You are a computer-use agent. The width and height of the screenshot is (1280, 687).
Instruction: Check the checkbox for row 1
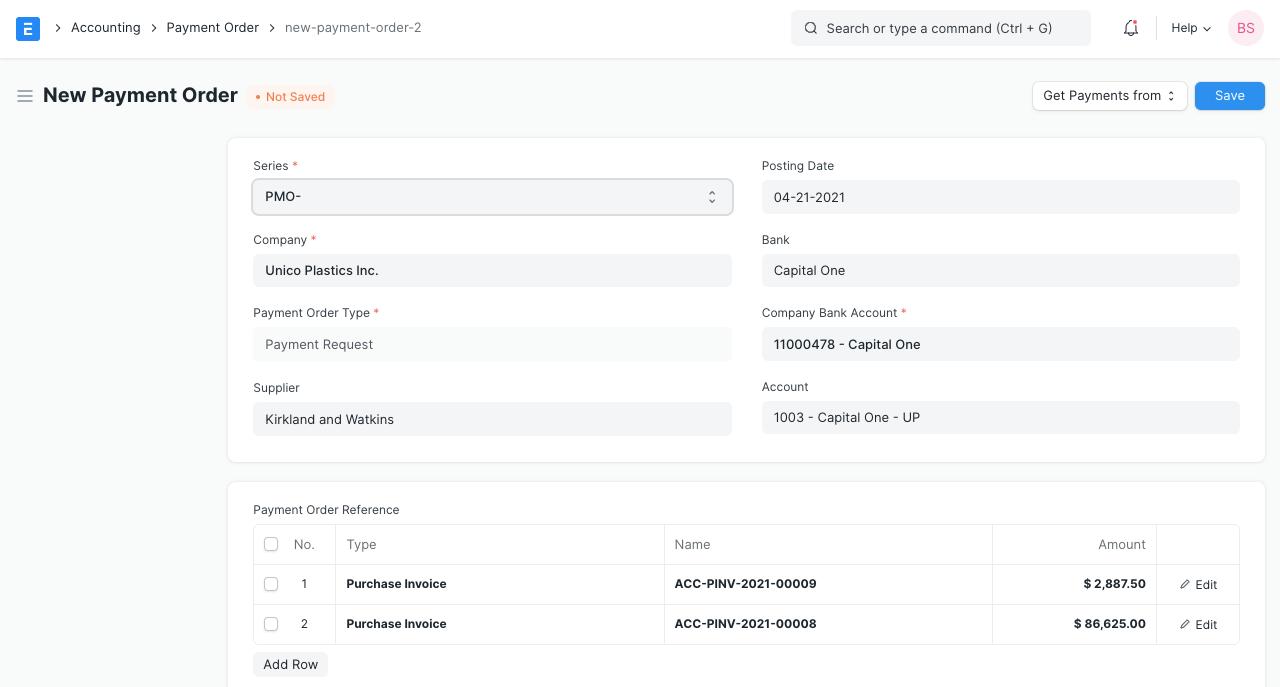click(271, 584)
